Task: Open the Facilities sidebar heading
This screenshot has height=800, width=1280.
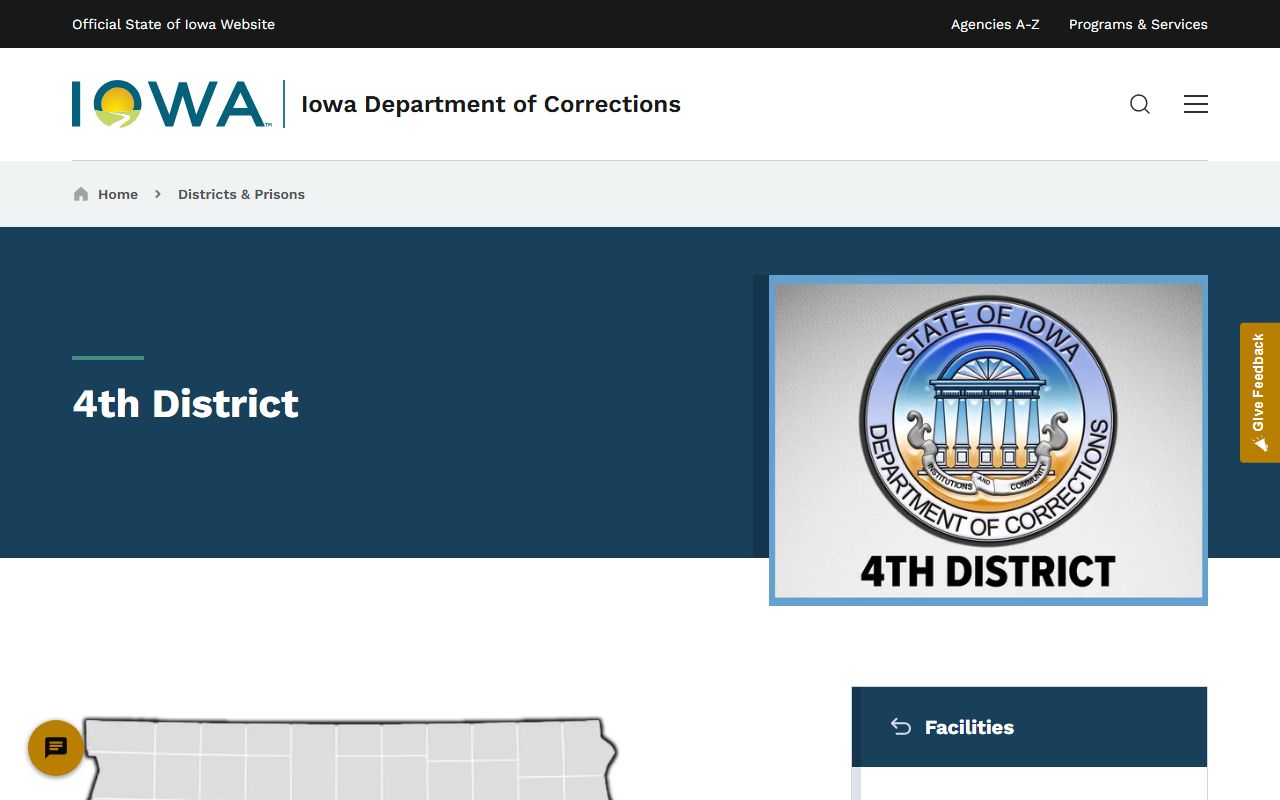Action: pyautogui.click(x=969, y=727)
